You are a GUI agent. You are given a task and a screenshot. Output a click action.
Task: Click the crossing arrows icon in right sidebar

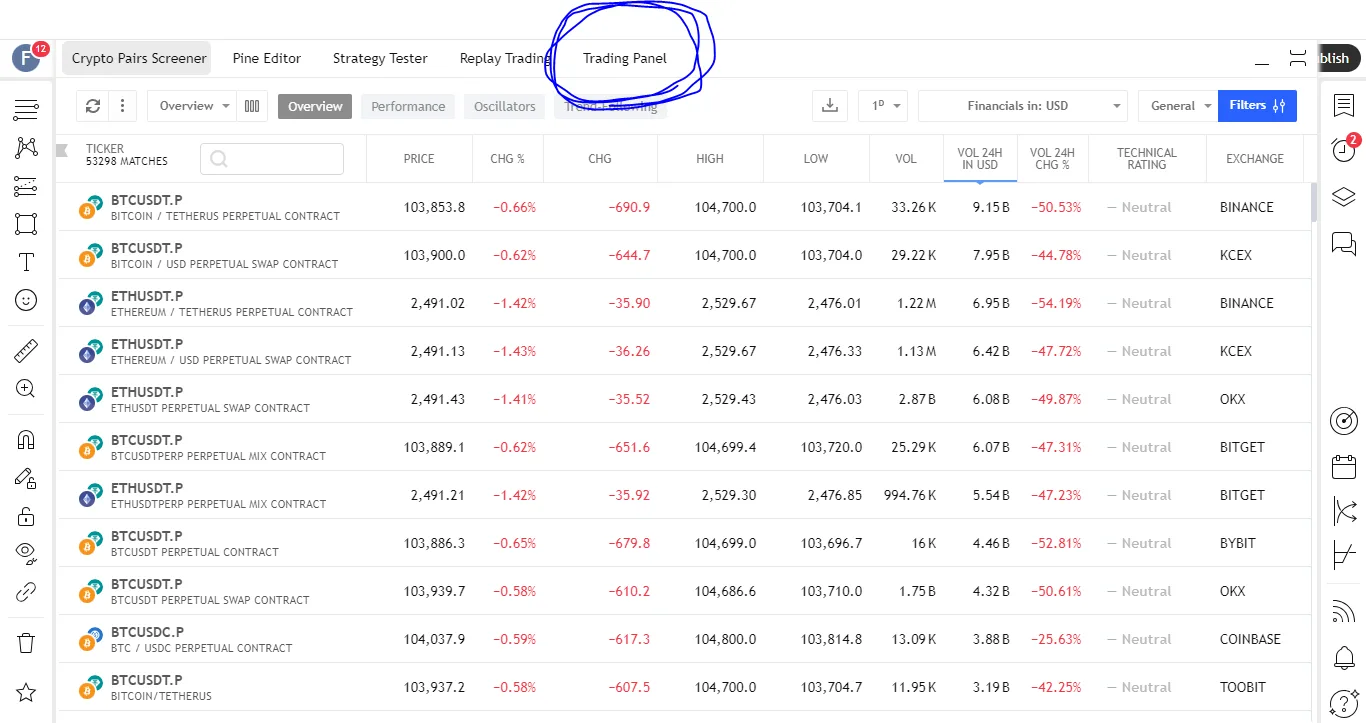pyautogui.click(x=1344, y=512)
